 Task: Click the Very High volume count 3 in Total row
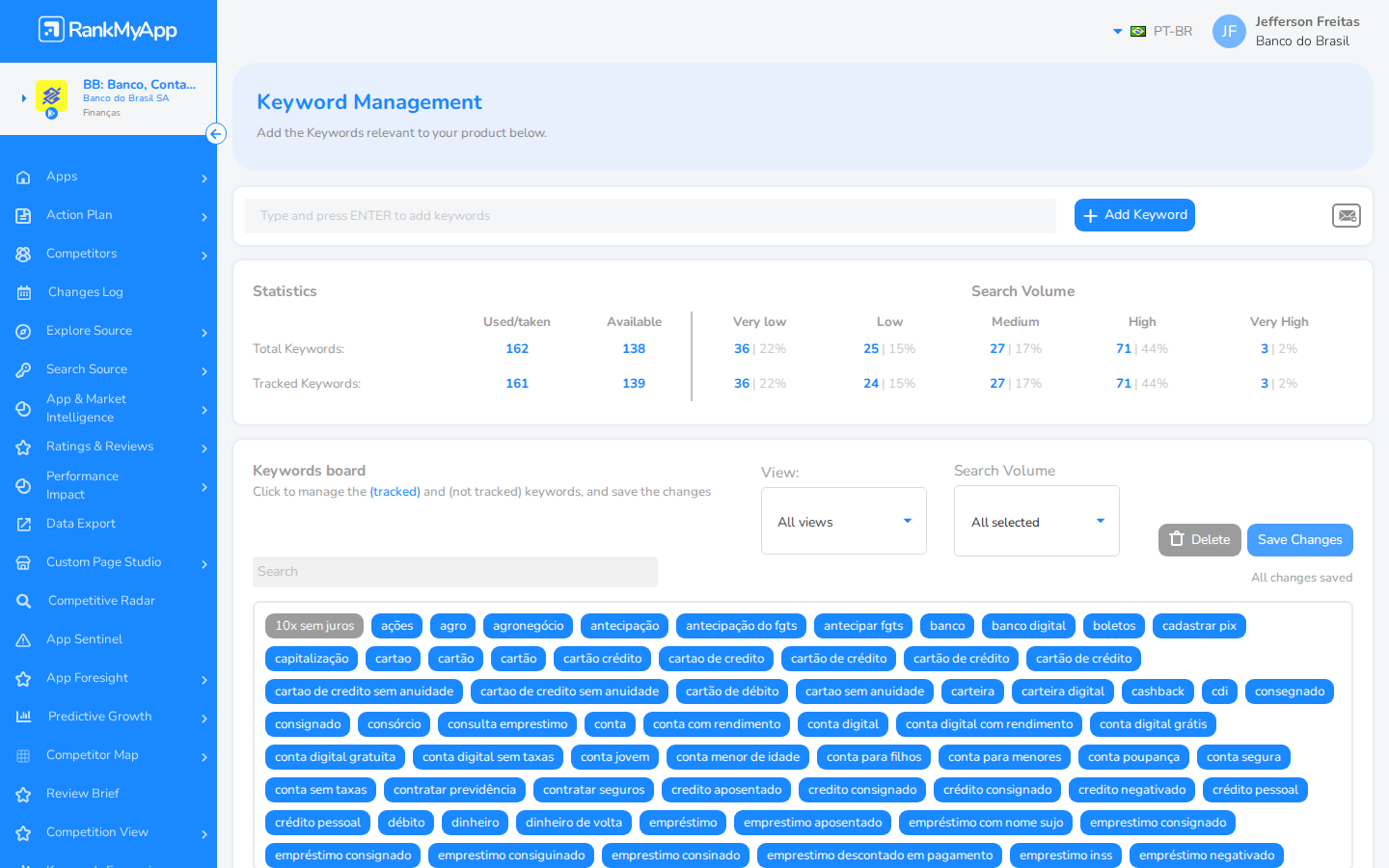point(1265,349)
